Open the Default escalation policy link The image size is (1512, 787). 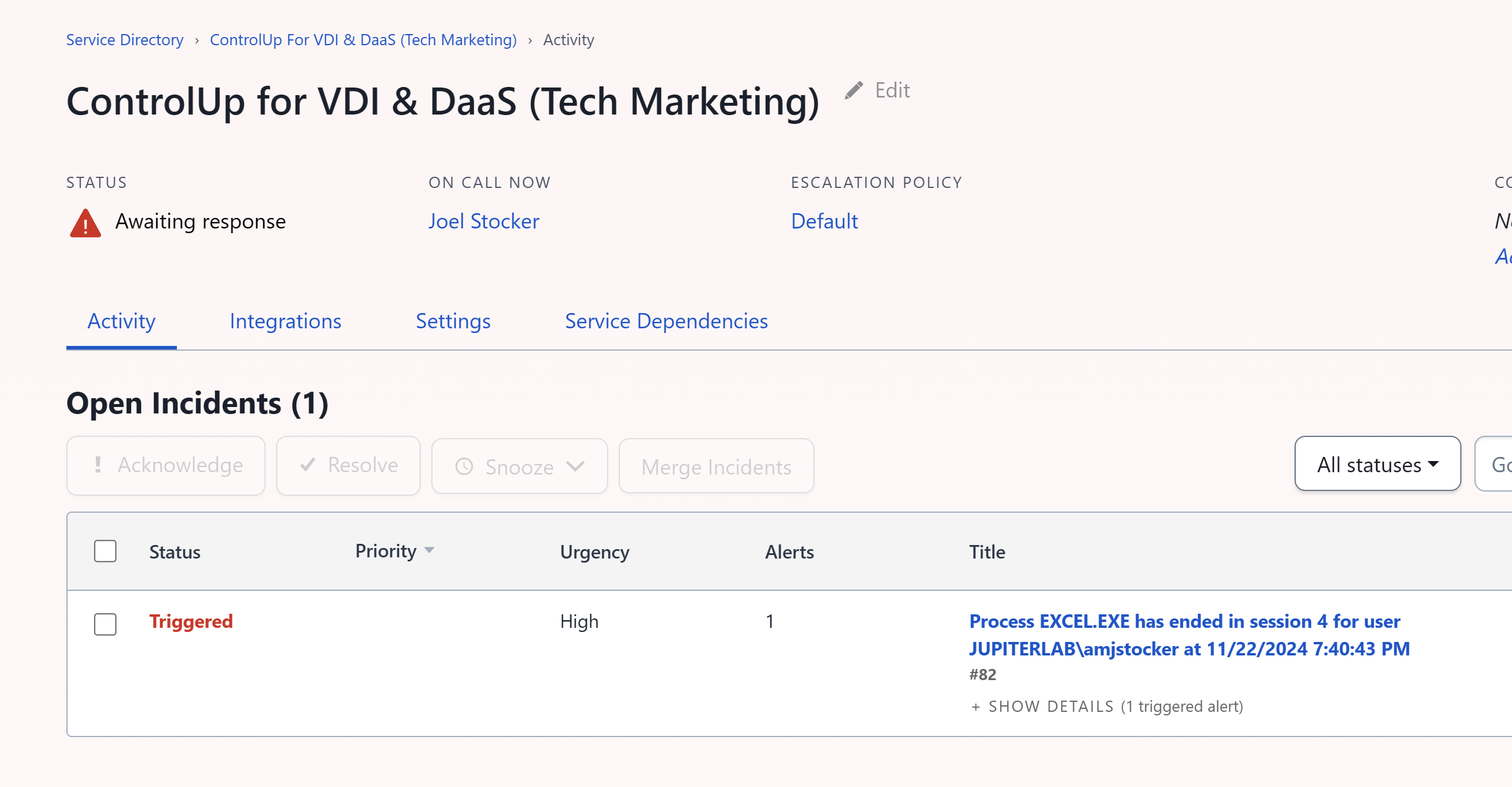(x=824, y=221)
